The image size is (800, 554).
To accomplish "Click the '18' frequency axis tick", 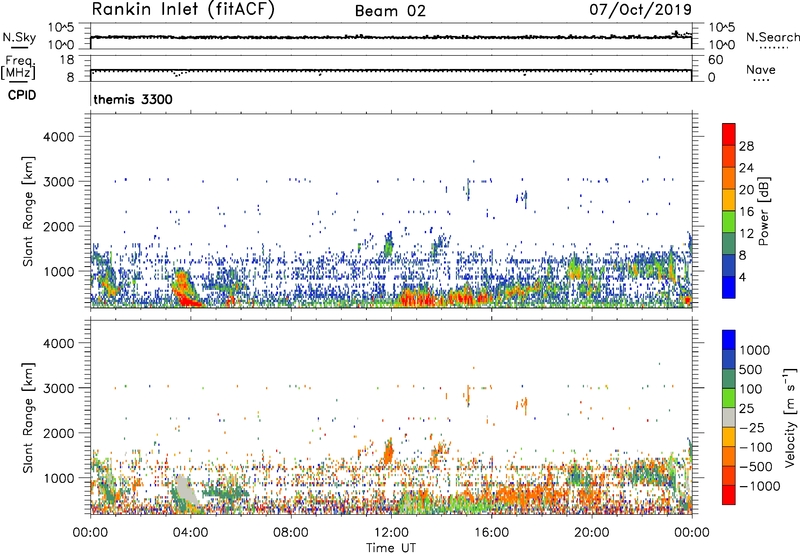I will (67, 60).
